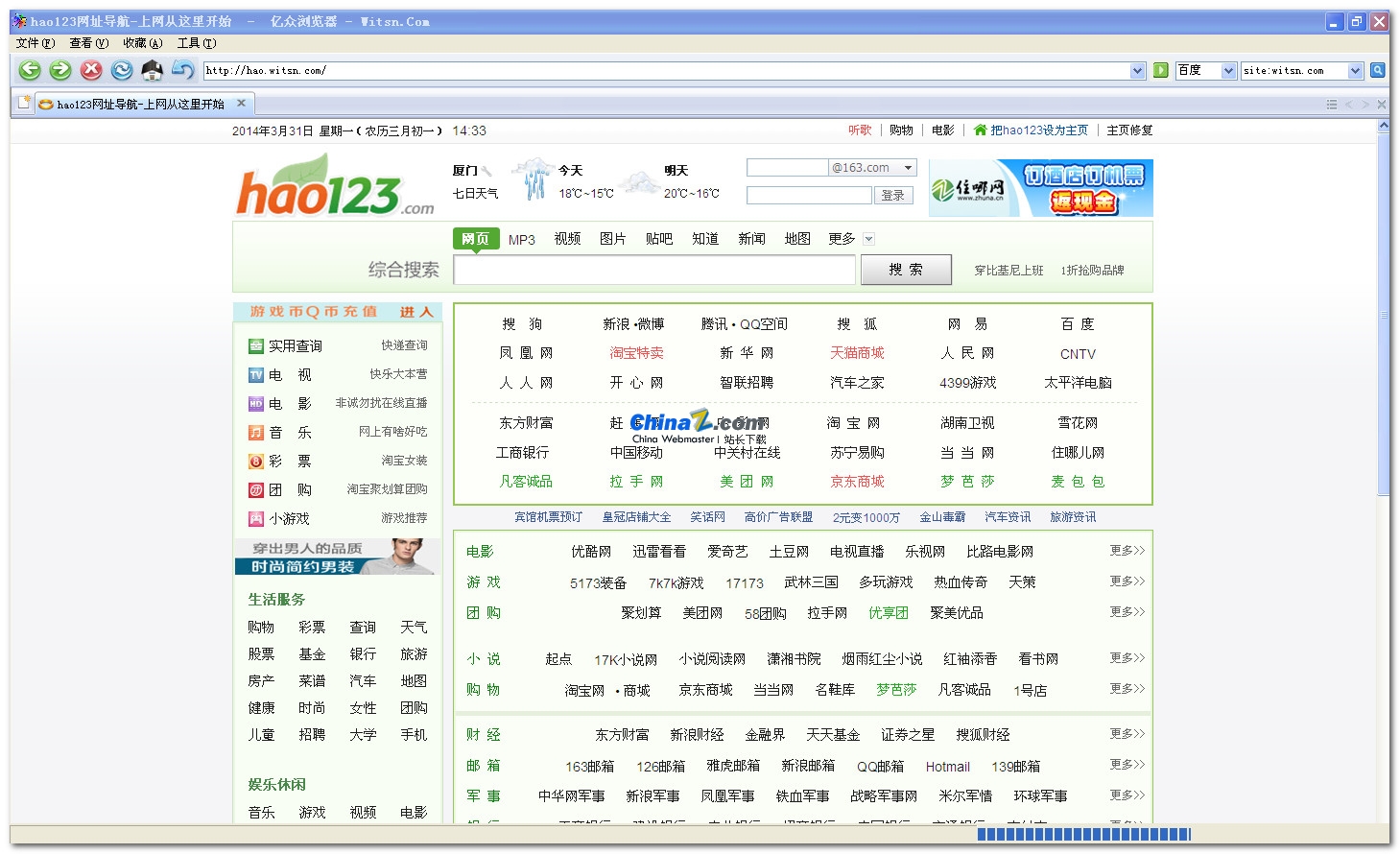Screen dimensions: 1400x854
Task: Open the 新浪·微博 link
Action: coord(633,324)
